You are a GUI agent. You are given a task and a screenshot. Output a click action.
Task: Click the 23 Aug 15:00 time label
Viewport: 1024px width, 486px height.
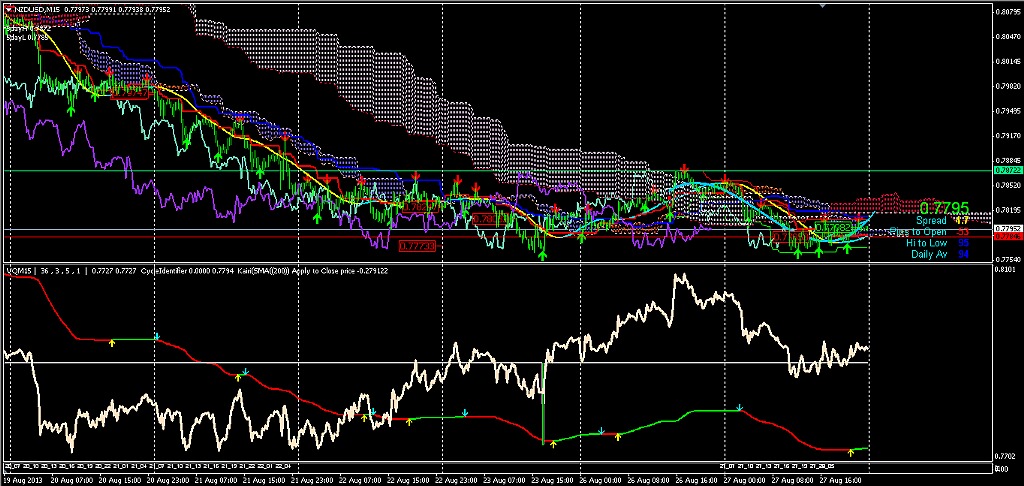point(552,480)
